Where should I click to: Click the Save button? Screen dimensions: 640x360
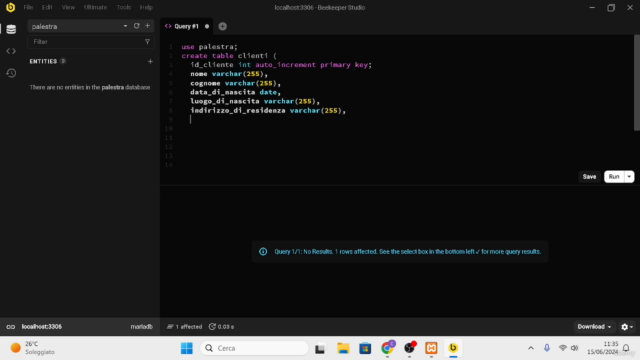point(589,177)
